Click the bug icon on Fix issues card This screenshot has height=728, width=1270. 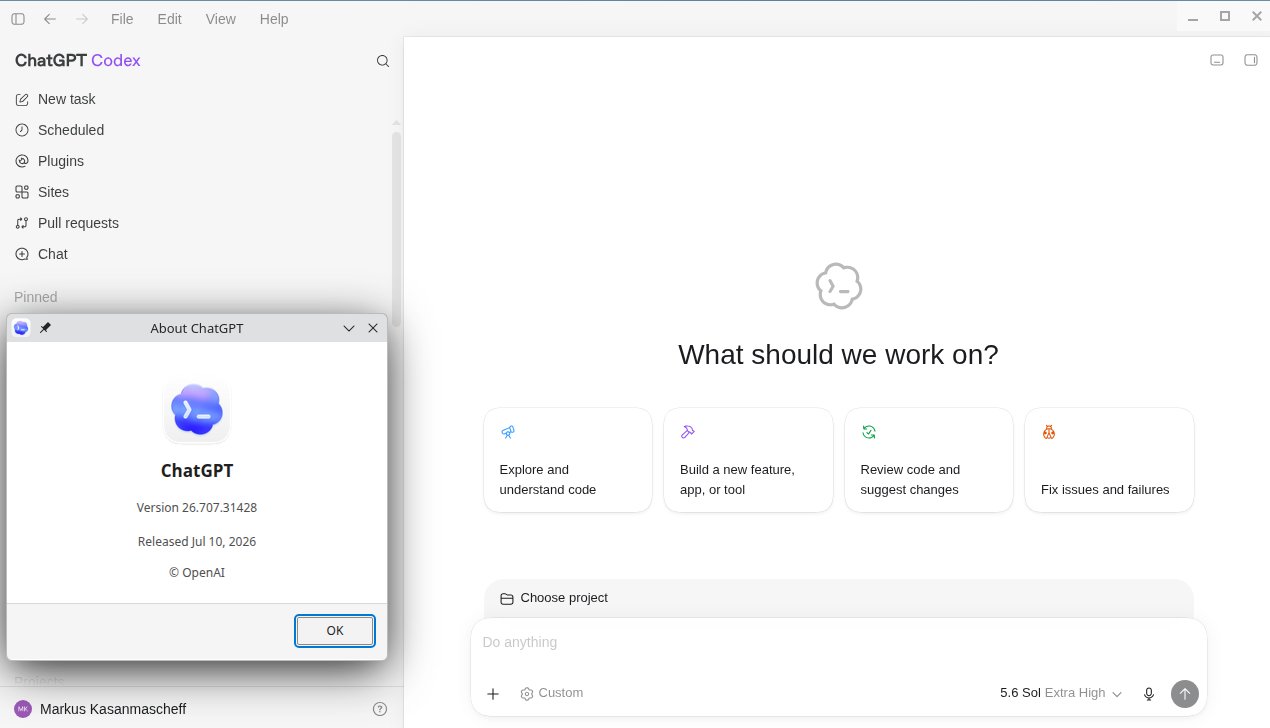click(x=1049, y=432)
